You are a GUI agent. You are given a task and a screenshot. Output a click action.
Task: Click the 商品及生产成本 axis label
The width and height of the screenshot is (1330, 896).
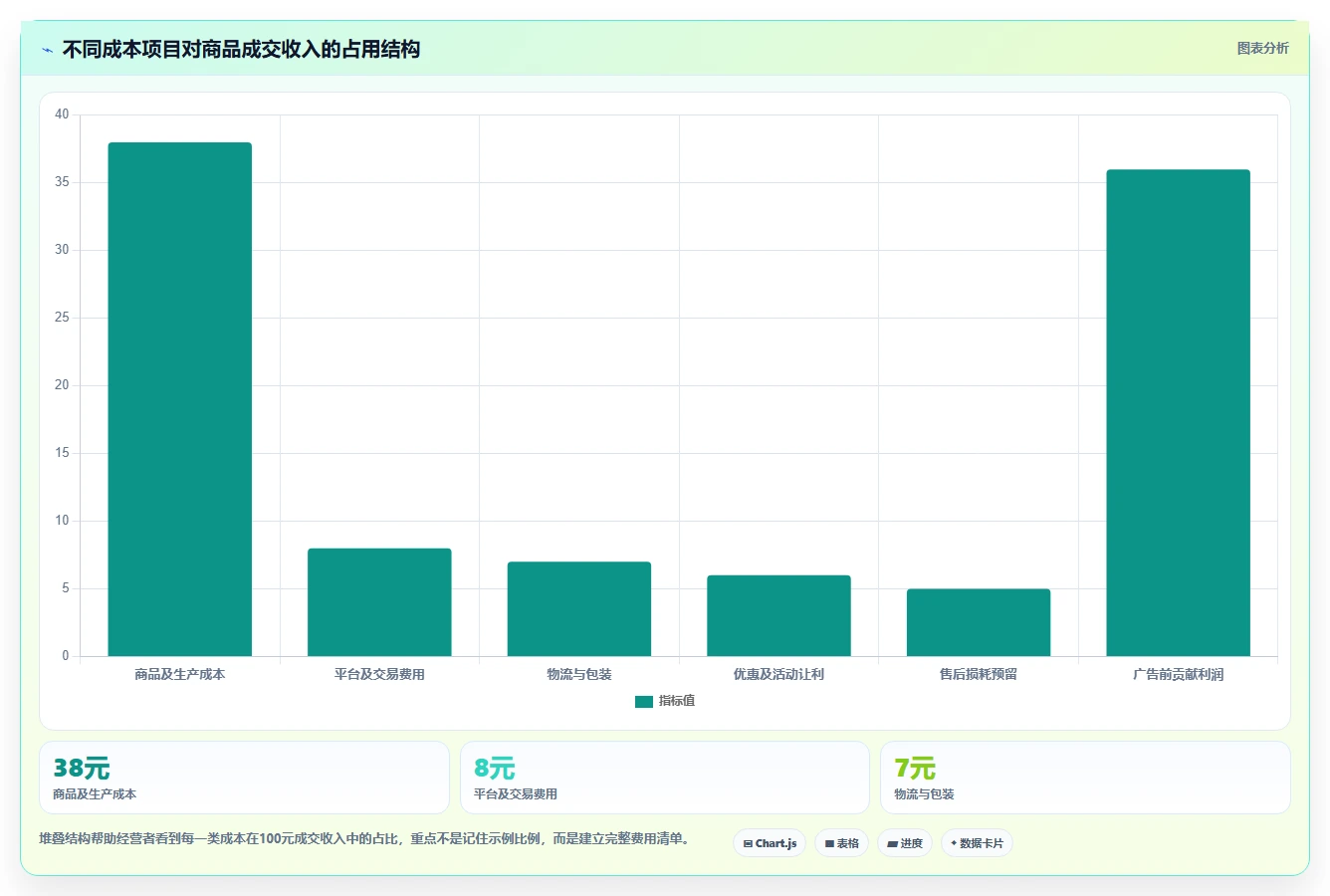(180, 675)
